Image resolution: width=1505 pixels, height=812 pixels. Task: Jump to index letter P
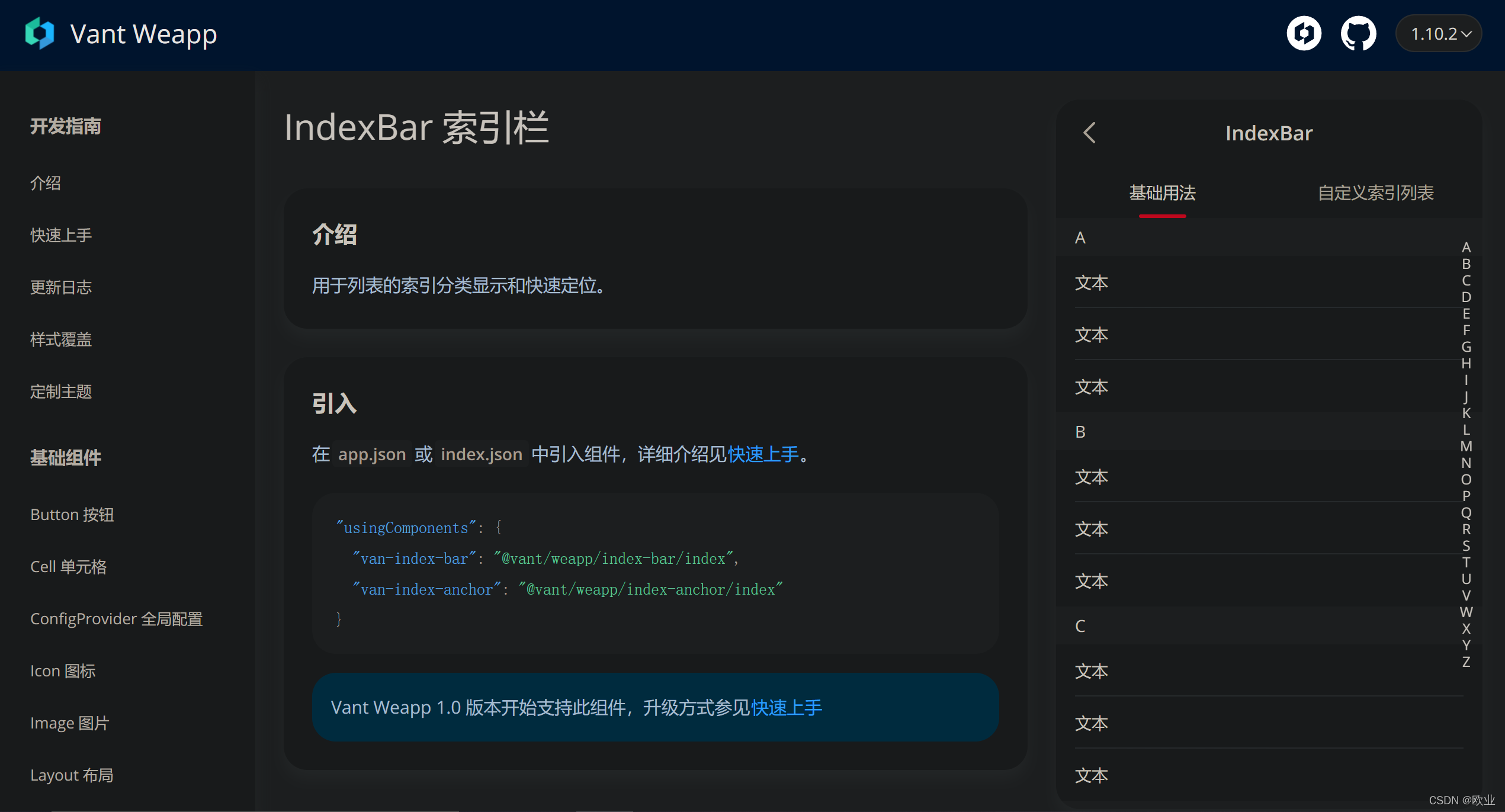[x=1466, y=496]
